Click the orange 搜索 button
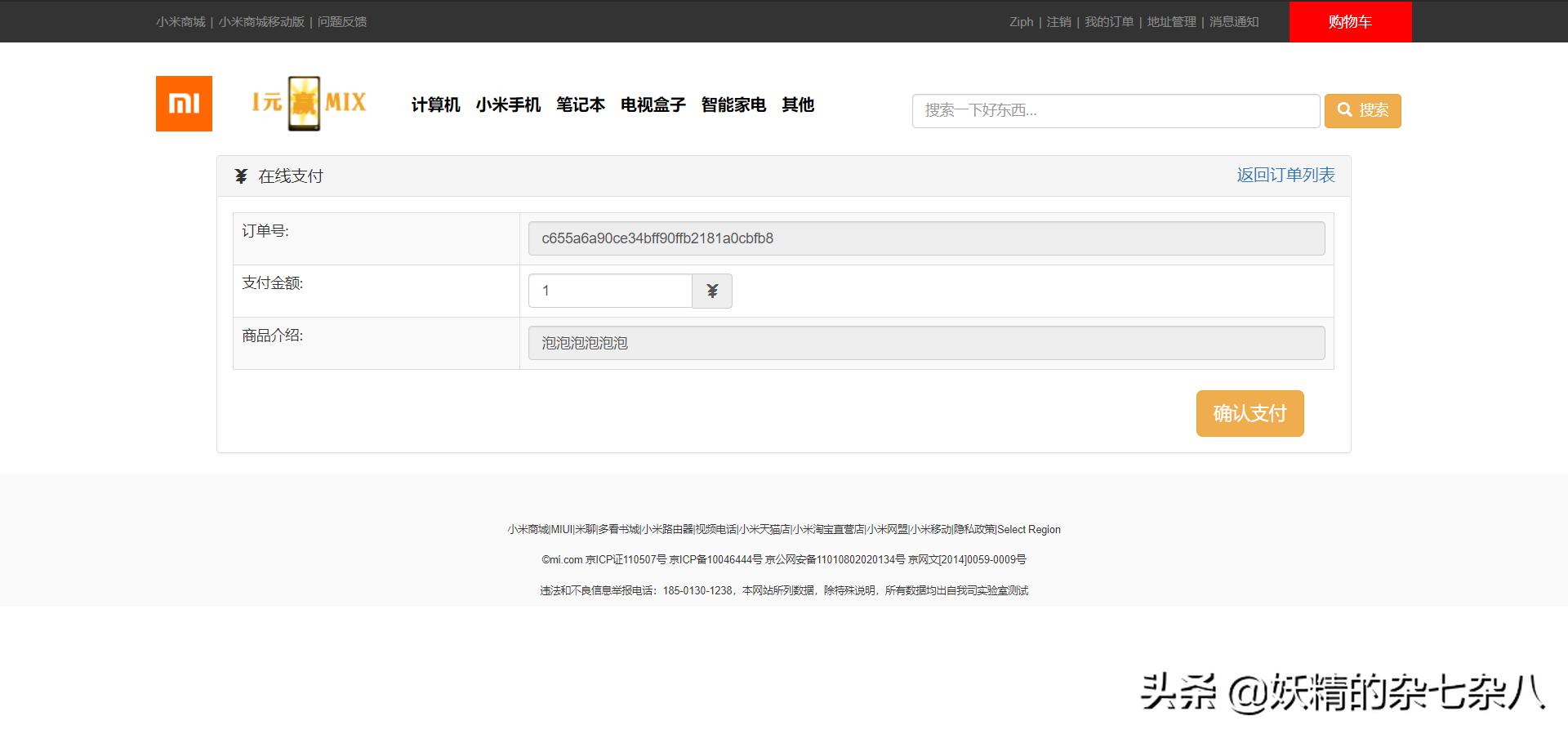1568x734 pixels. (x=1362, y=111)
